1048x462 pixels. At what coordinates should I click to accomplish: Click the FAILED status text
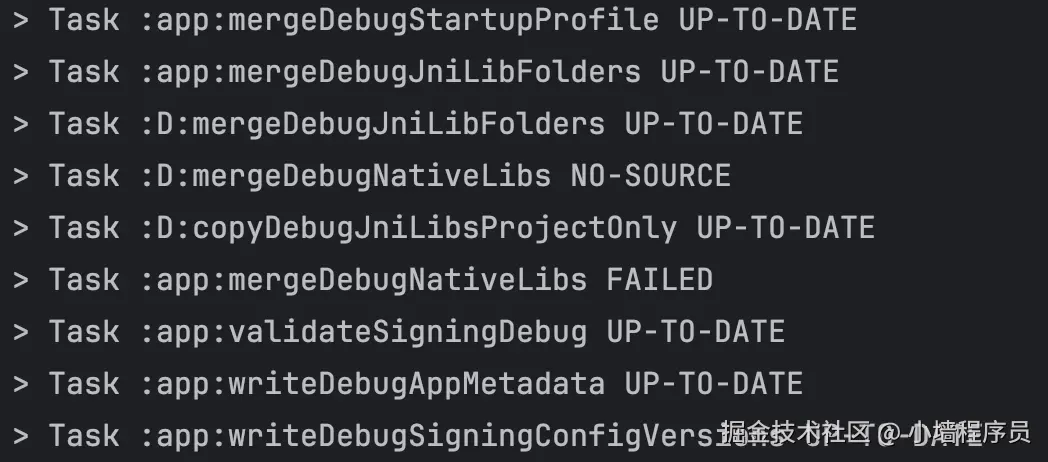click(659, 280)
